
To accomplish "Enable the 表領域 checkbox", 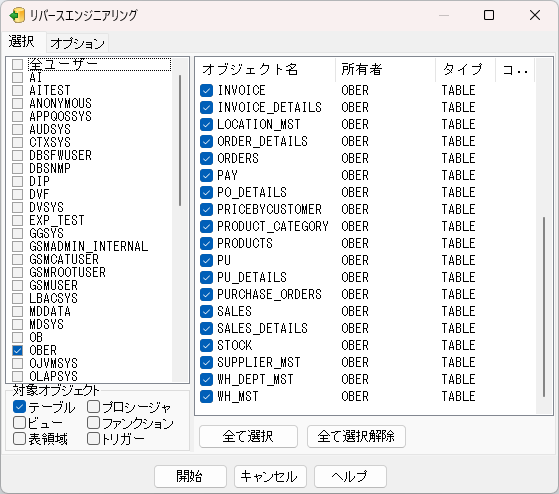I will pos(20,439).
